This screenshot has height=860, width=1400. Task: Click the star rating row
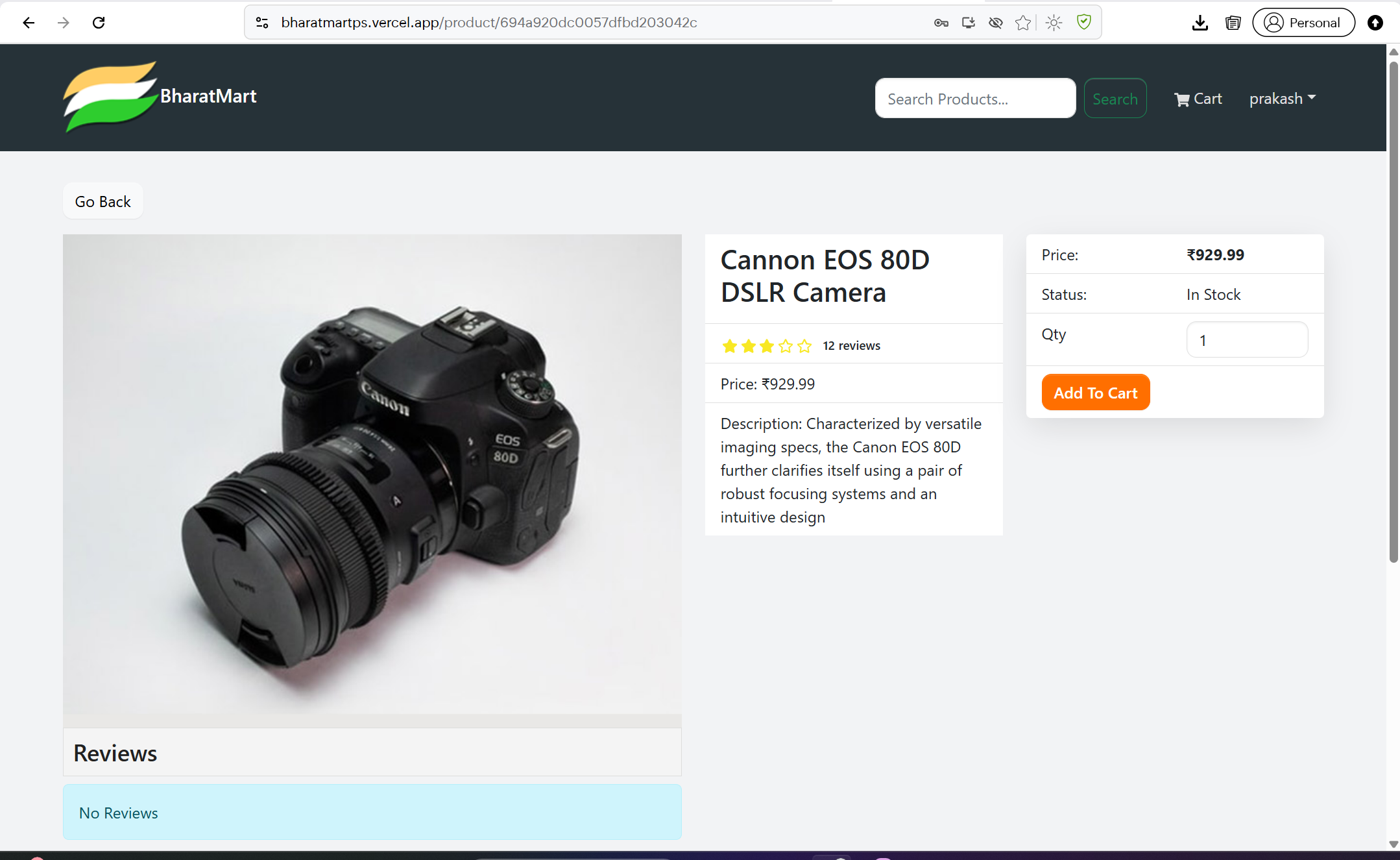(767, 346)
